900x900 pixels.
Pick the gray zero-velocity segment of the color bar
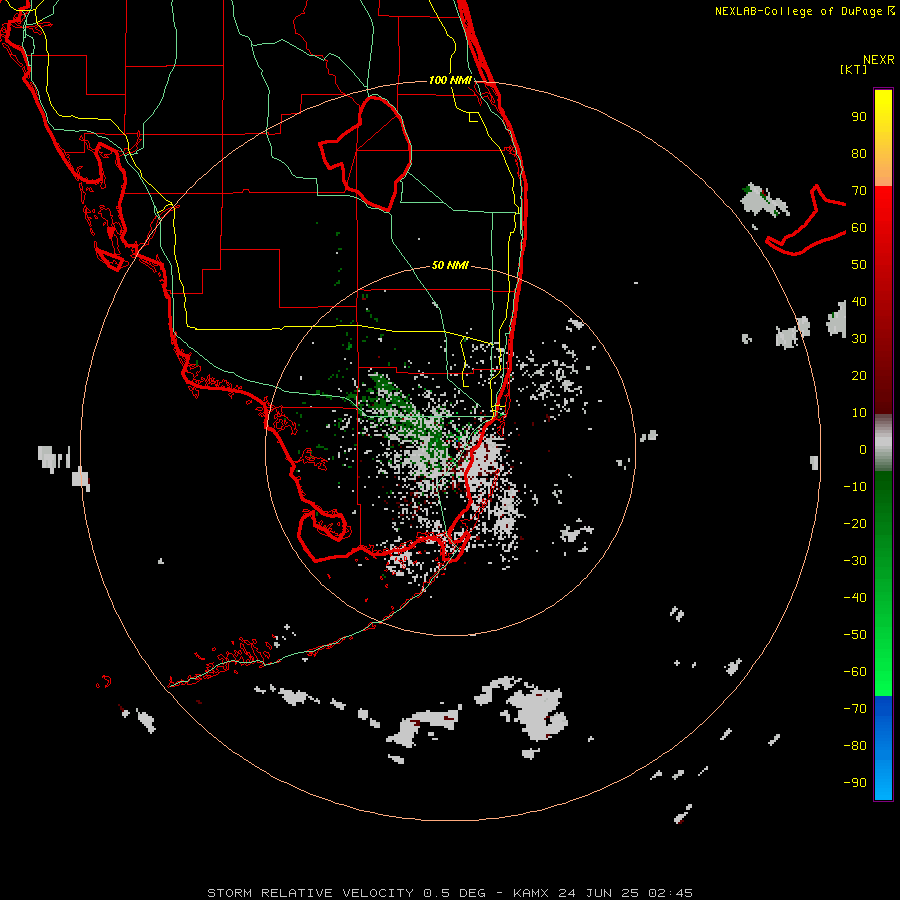(883, 443)
